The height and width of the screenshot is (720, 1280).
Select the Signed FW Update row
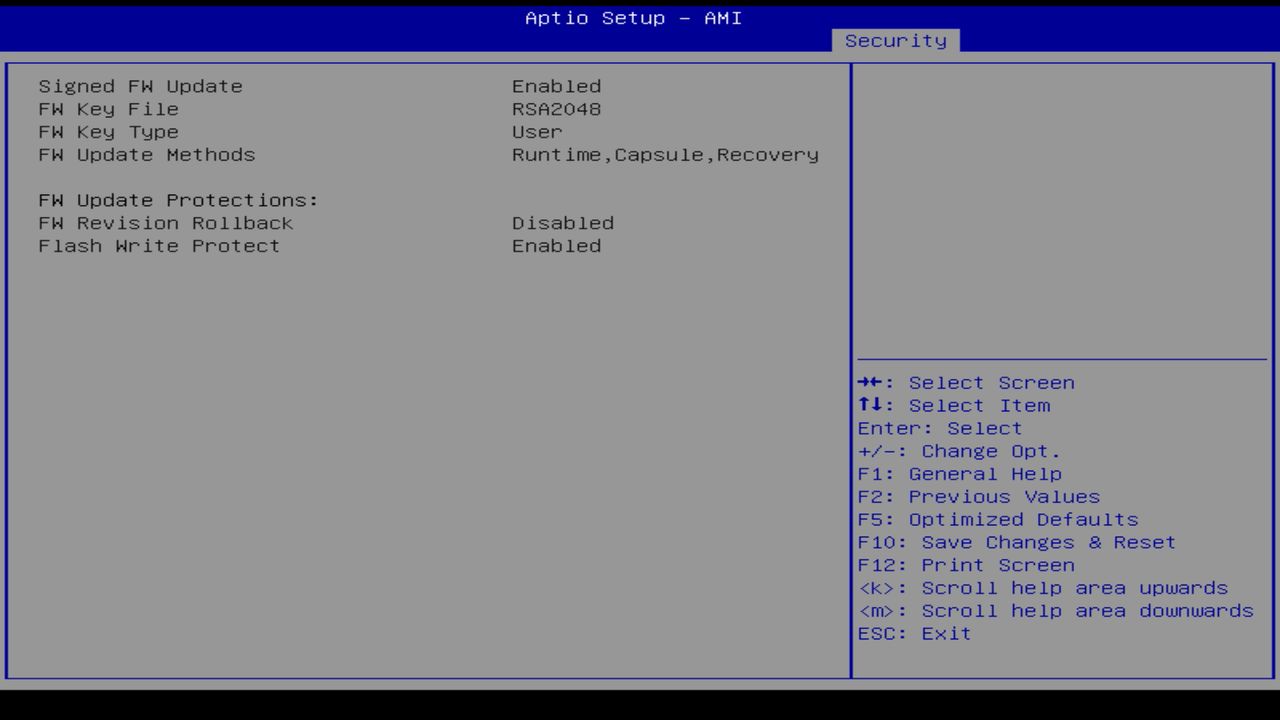(x=140, y=86)
